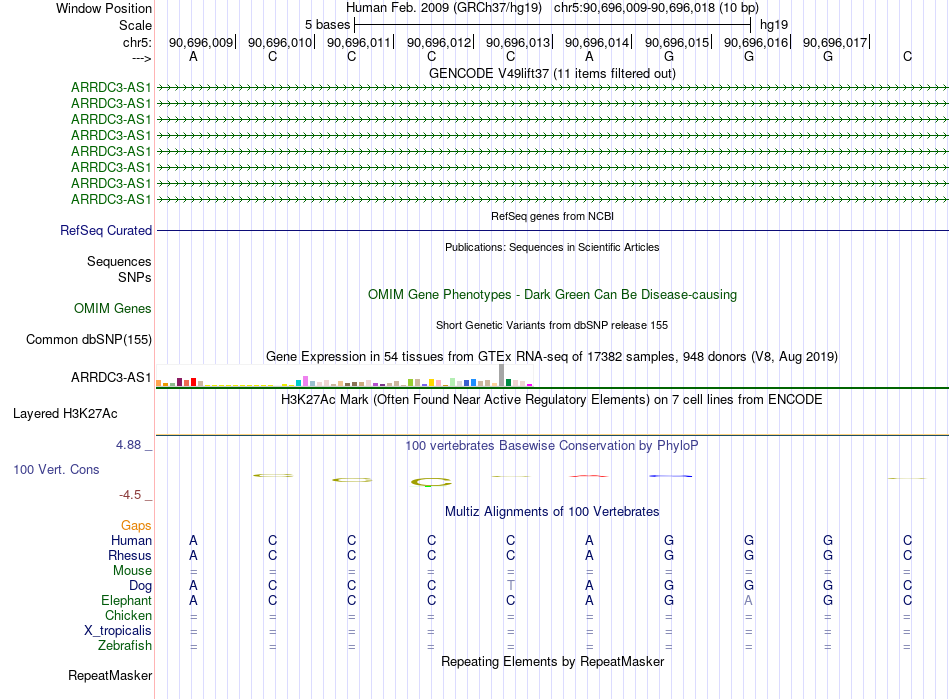Open the H3K27Ac Mark ENCODE track title
Image resolution: width=950 pixels, height=699 pixels.
(x=552, y=400)
